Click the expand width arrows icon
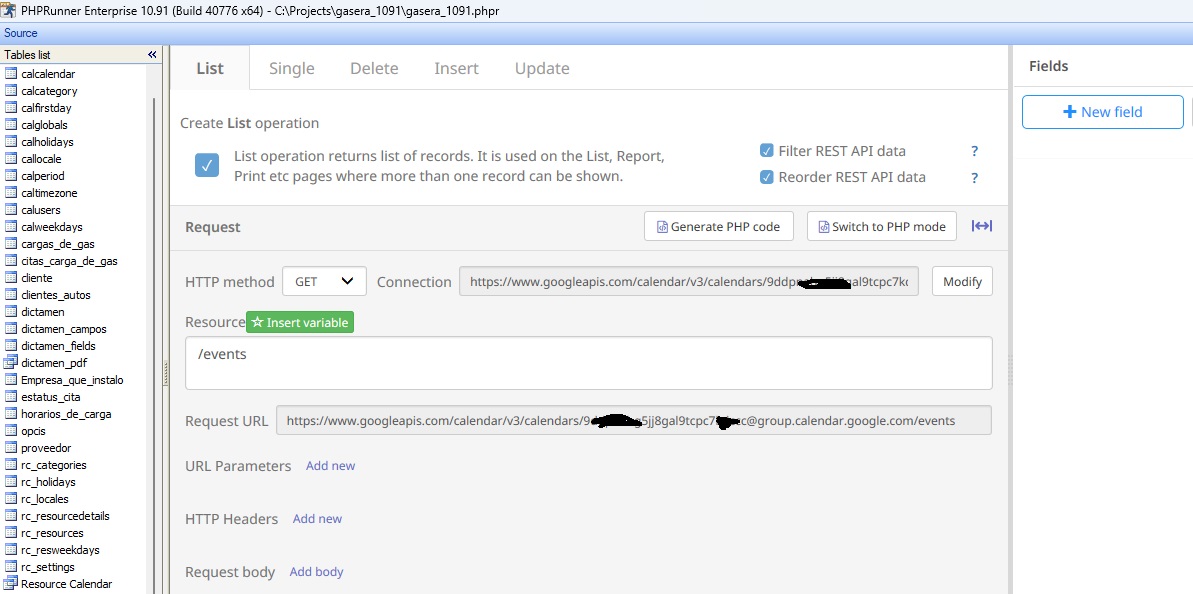Screen dimensions: 1193x594 coord(982,226)
